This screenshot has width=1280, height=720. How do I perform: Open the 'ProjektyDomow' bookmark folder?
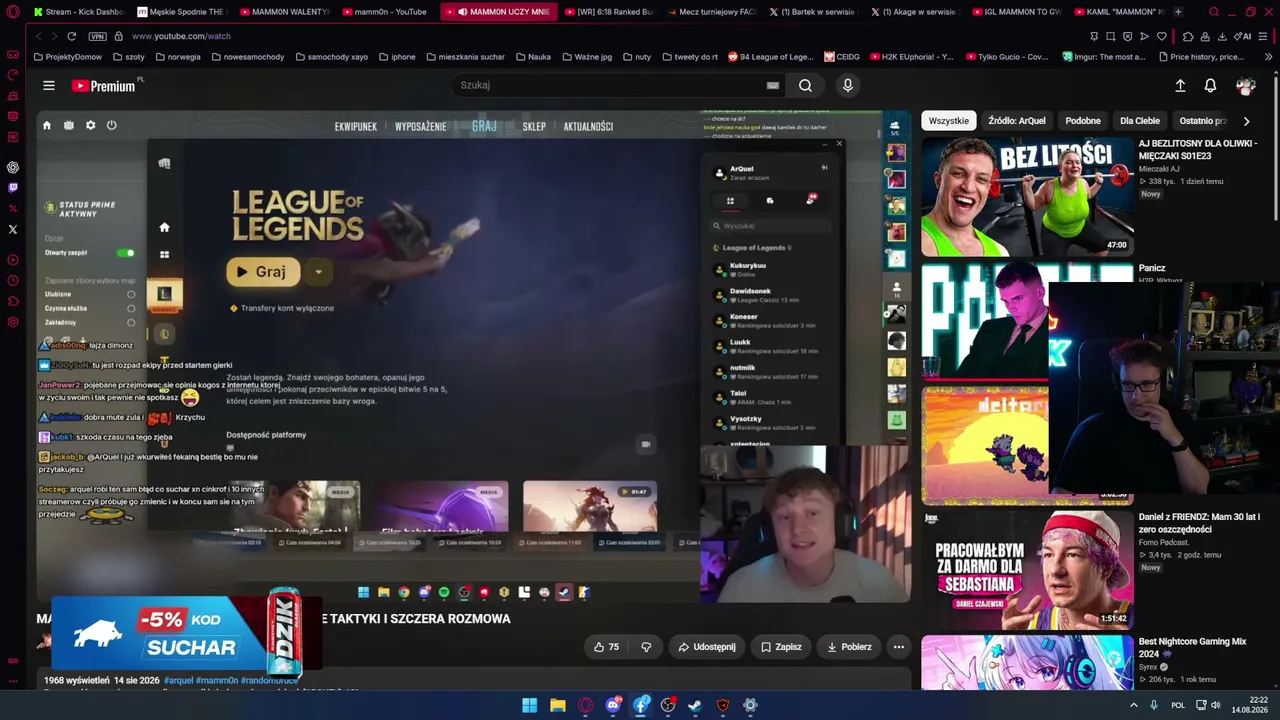point(67,57)
